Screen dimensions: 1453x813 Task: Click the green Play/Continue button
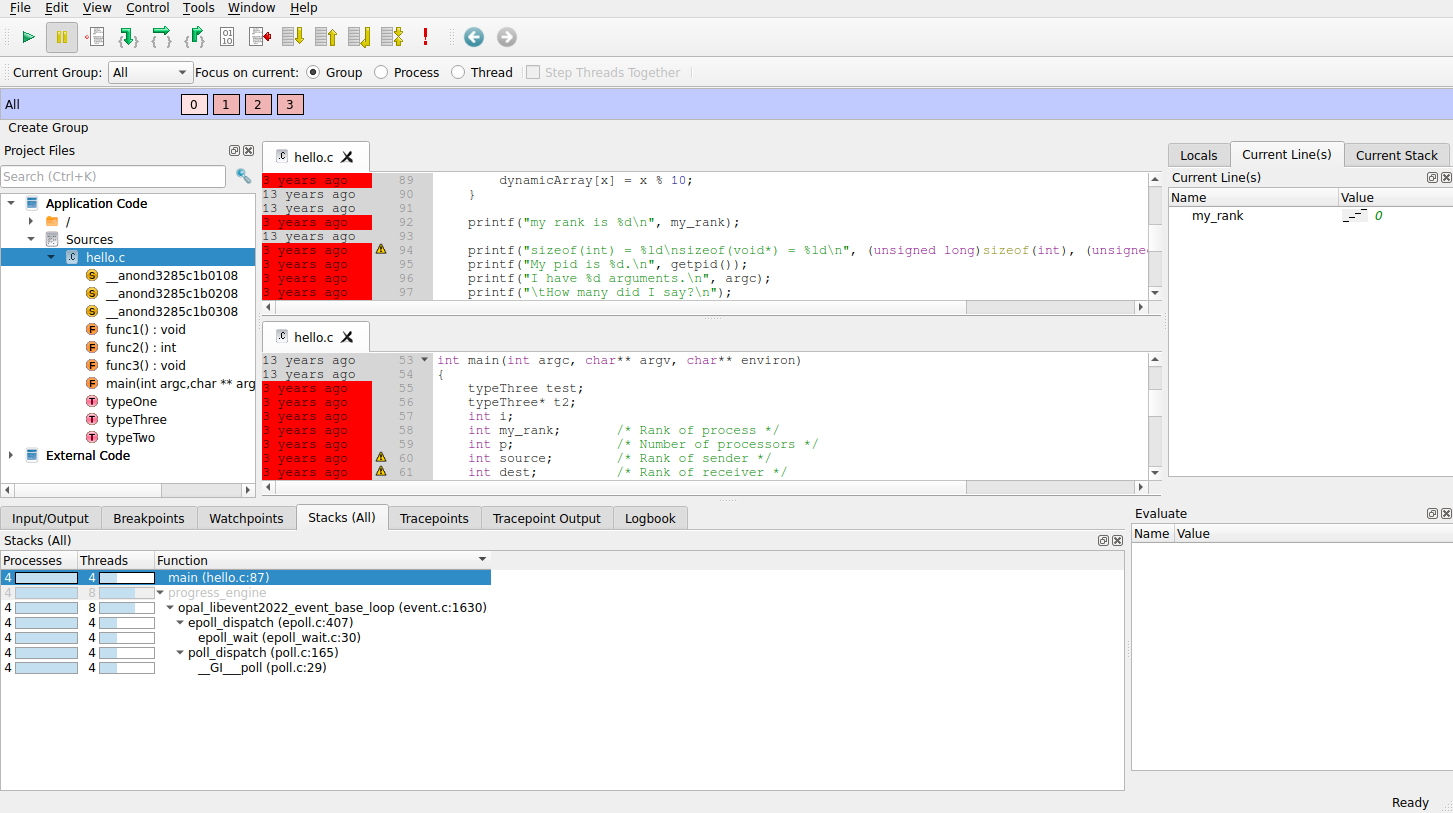pos(29,37)
